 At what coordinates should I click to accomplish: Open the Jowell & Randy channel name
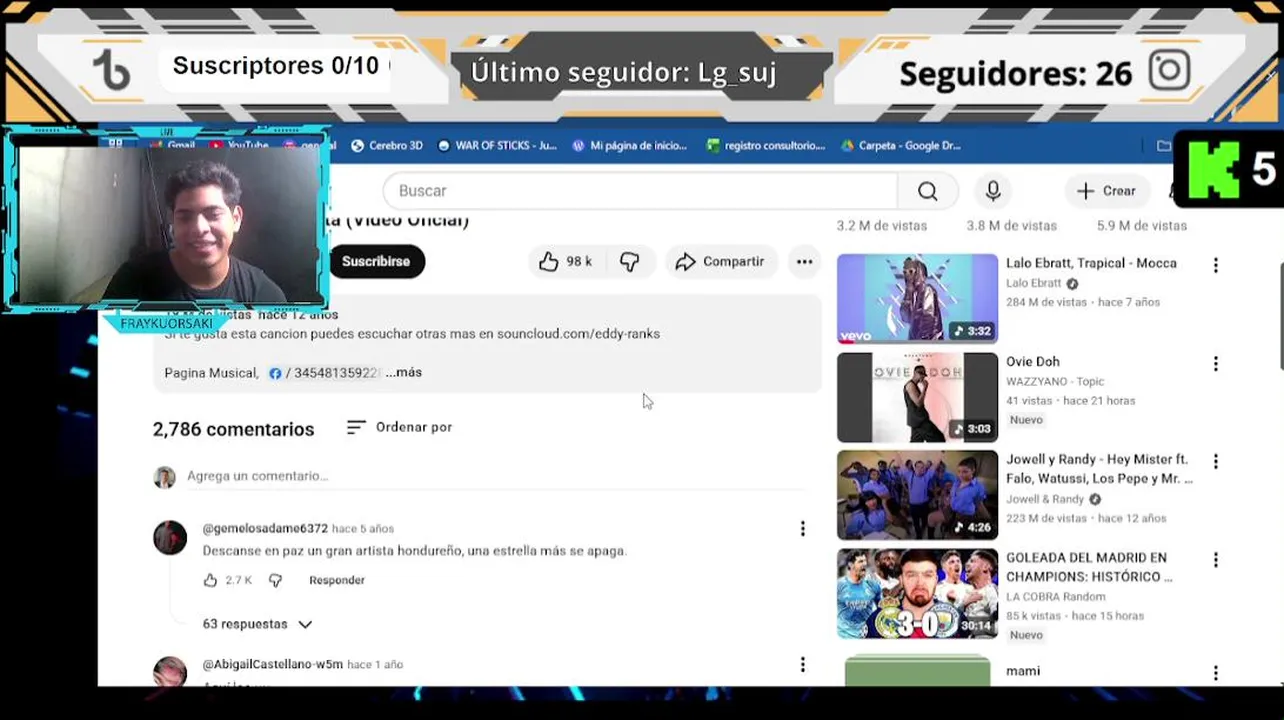[1045, 499]
